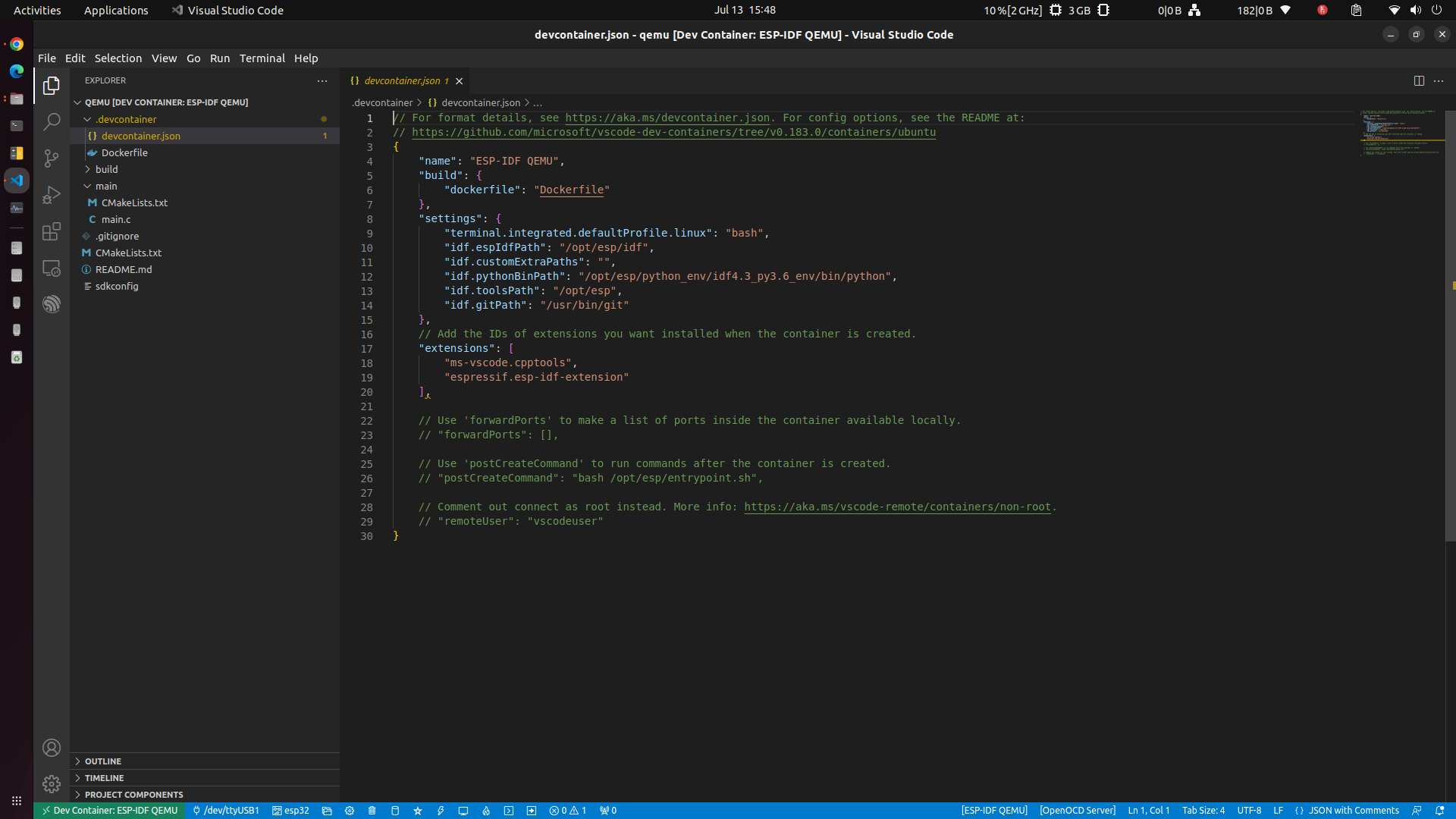Open the ESP-IDF monitor from the status bar
The image size is (1456, 819).
point(463,811)
